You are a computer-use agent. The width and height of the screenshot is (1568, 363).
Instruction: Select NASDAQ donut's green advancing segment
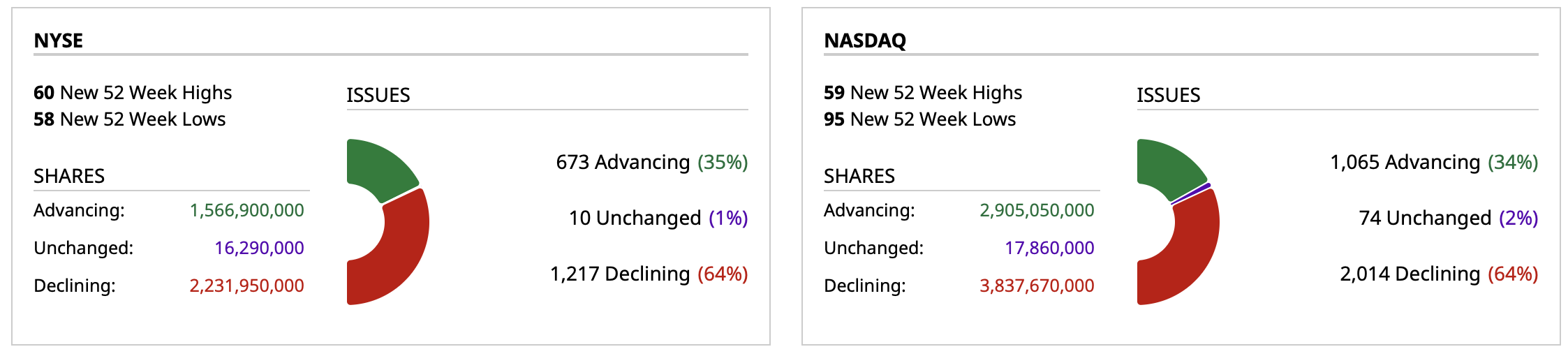[1167, 168]
